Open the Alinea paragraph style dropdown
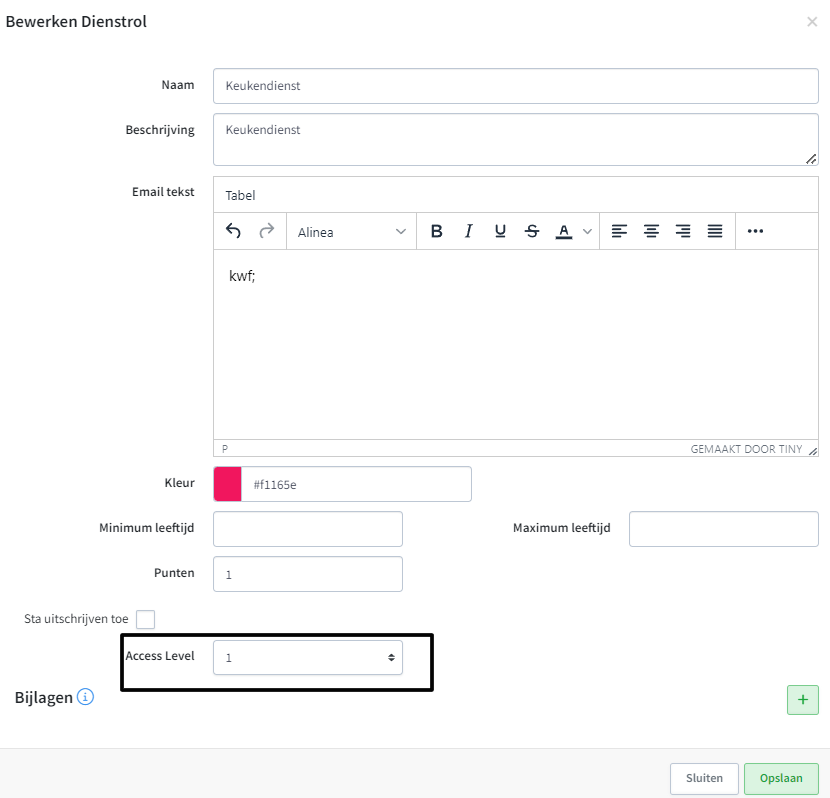 pyautogui.click(x=351, y=232)
